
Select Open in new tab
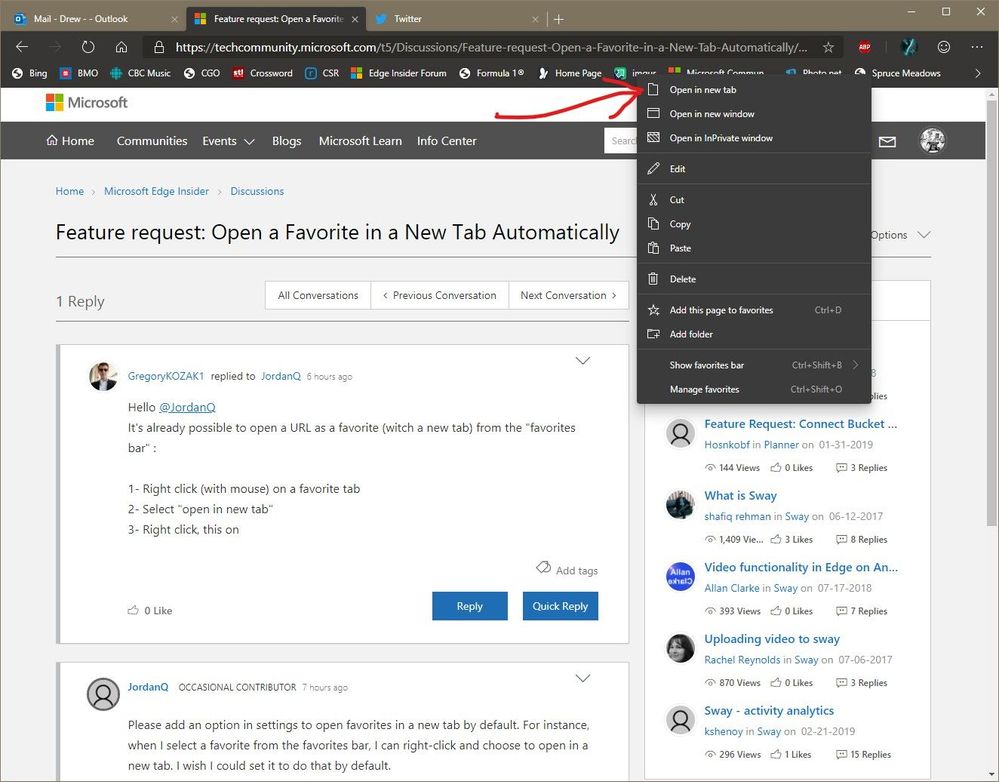tap(754, 90)
